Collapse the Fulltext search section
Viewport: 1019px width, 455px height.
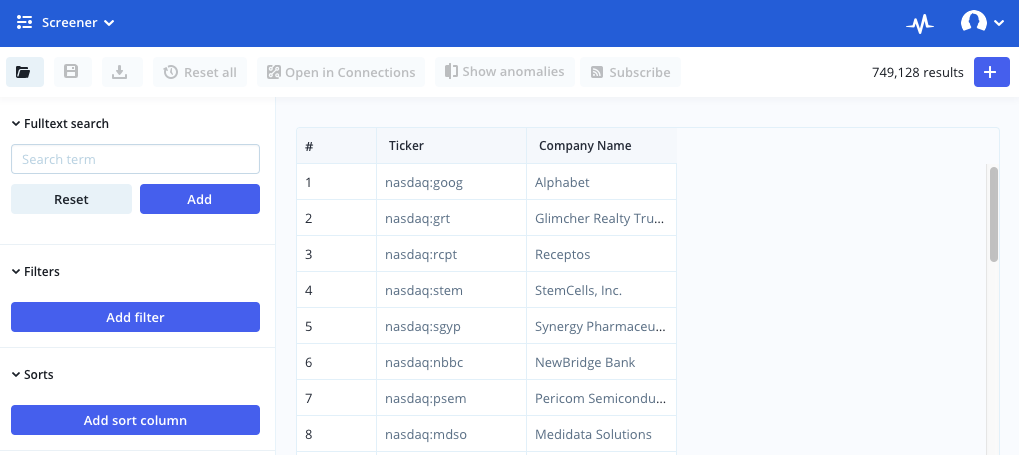point(60,124)
